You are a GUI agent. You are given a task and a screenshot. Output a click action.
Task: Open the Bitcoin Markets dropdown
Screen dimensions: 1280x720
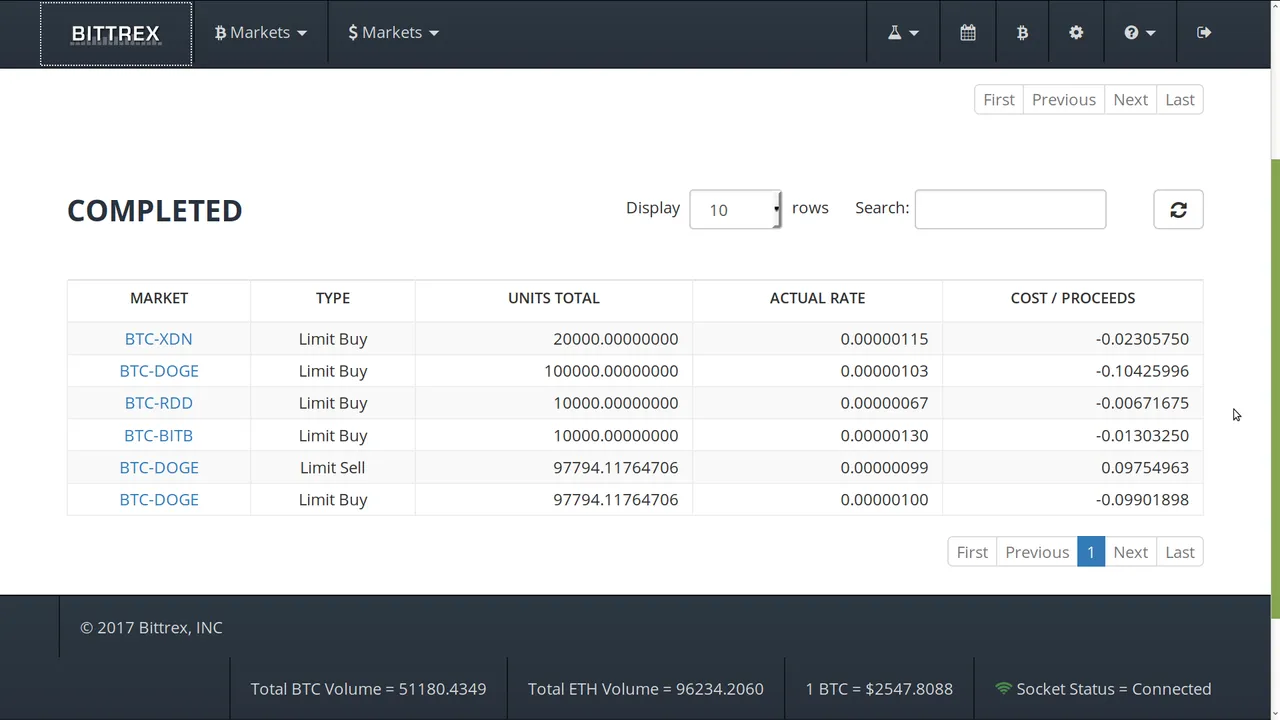pos(260,33)
